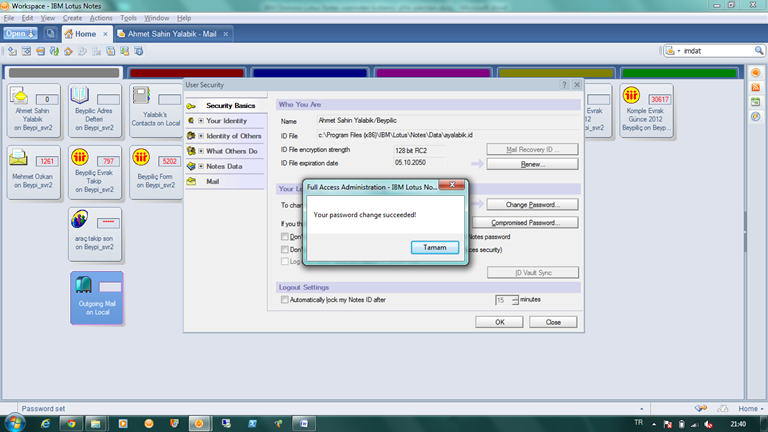Click Close in User Security dialog
Viewport: 768px width, 432px height.
point(553,322)
